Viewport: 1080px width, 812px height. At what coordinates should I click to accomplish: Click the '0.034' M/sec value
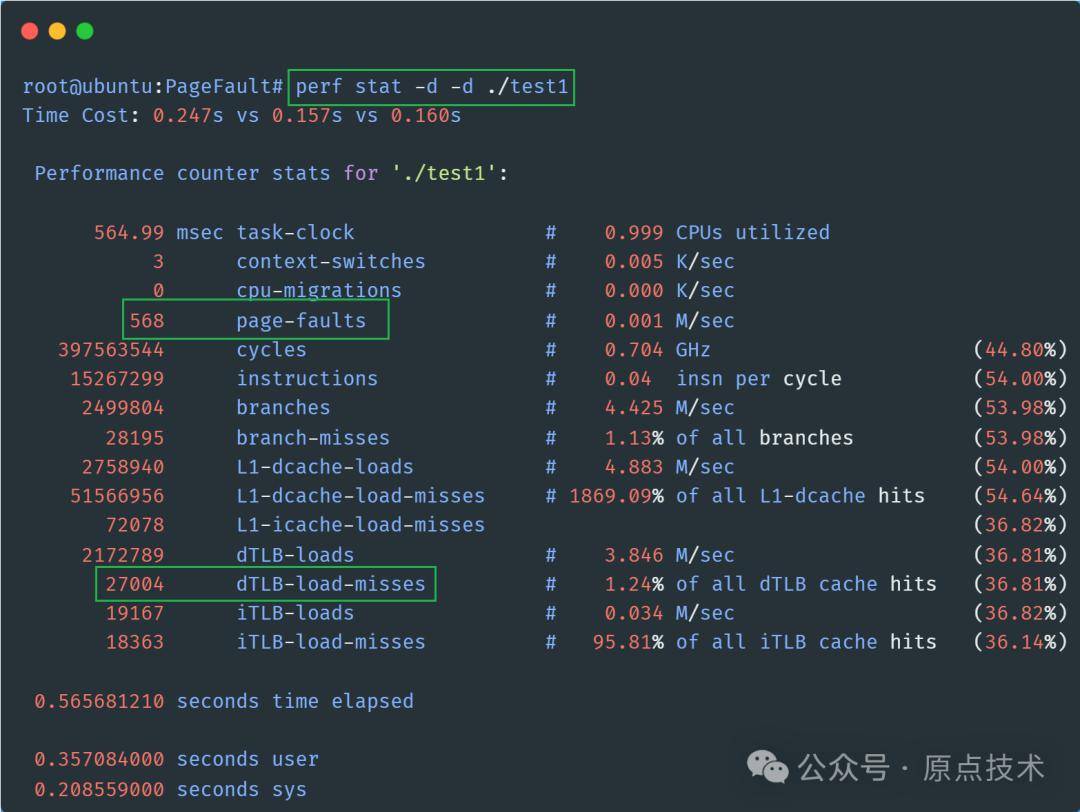point(634,612)
